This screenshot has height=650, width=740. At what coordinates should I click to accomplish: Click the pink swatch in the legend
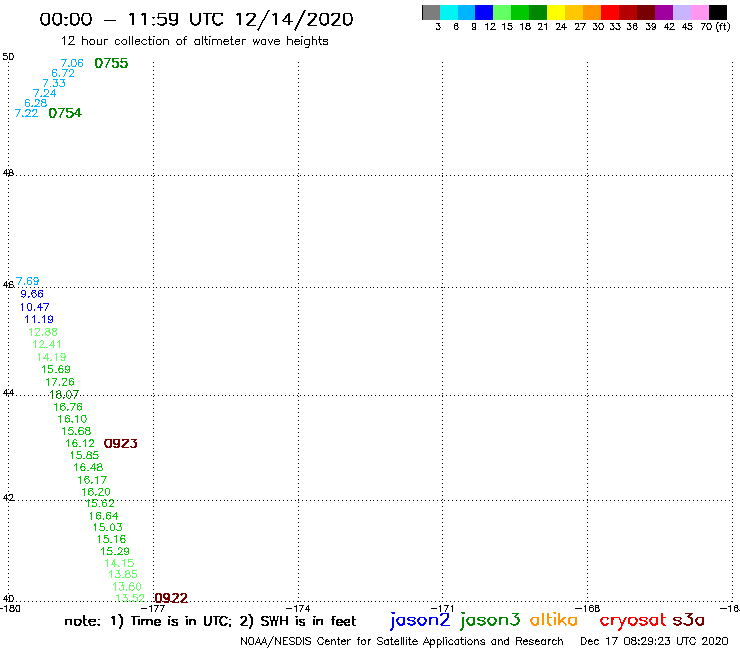pos(699,12)
